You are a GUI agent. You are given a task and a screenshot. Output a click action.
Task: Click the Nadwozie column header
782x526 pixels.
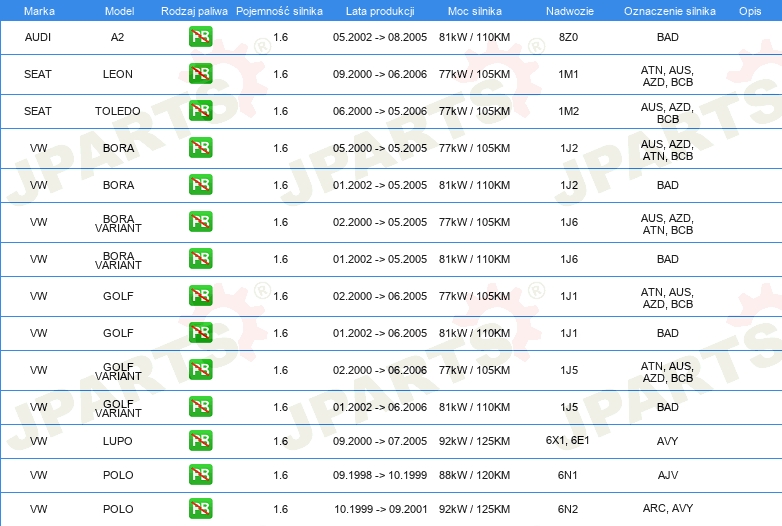[570, 11]
